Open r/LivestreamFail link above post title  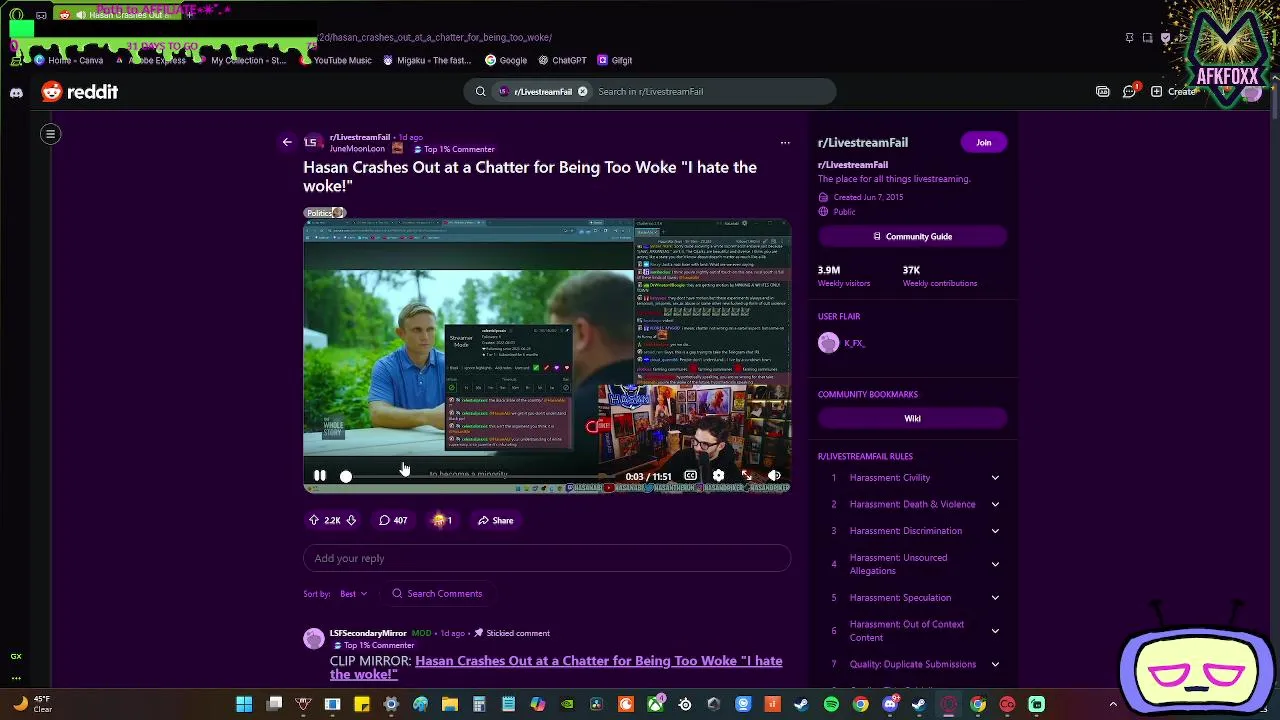click(x=360, y=137)
